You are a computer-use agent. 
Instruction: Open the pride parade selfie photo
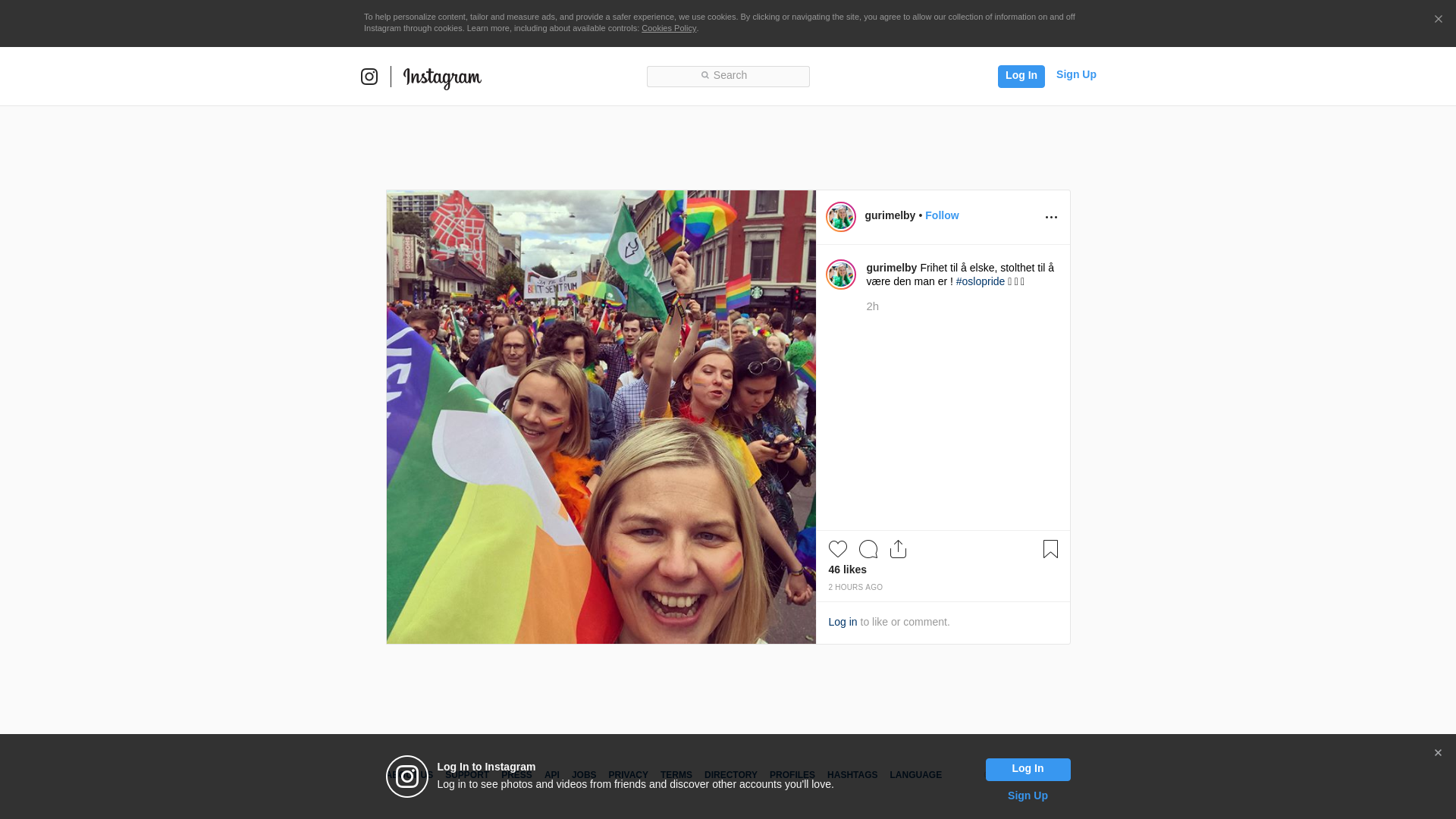pos(601,417)
